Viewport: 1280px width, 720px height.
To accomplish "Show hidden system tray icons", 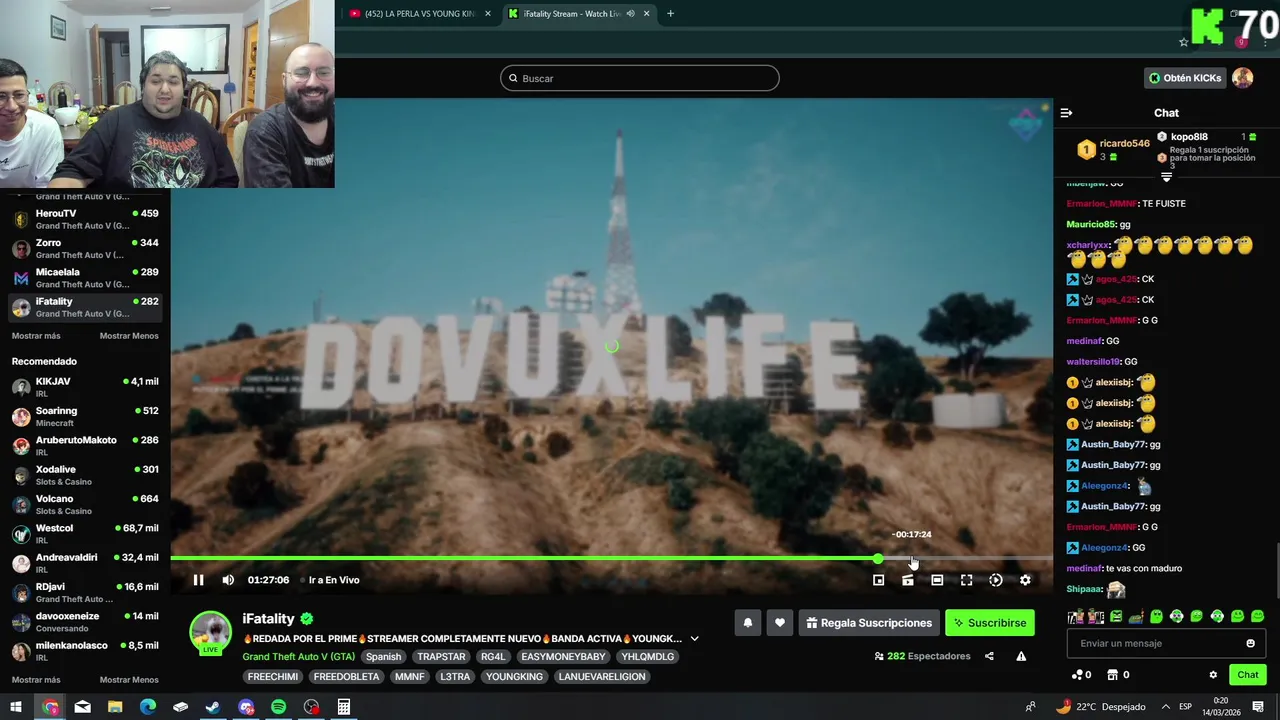I will click(x=1166, y=707).
